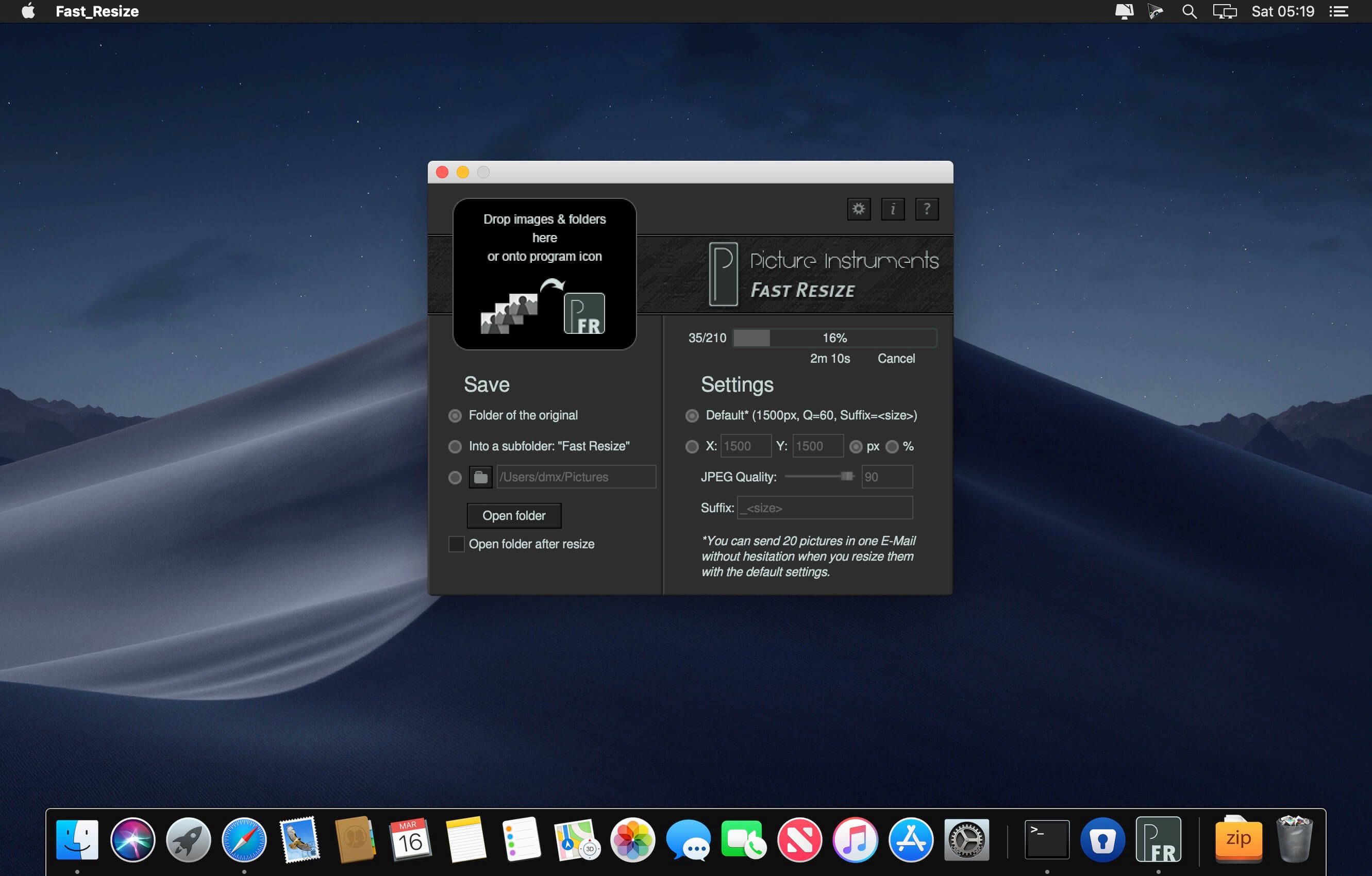This screenshot has width=1372, height=876.
Task: Click the X width input field
Action: point(746,446)
